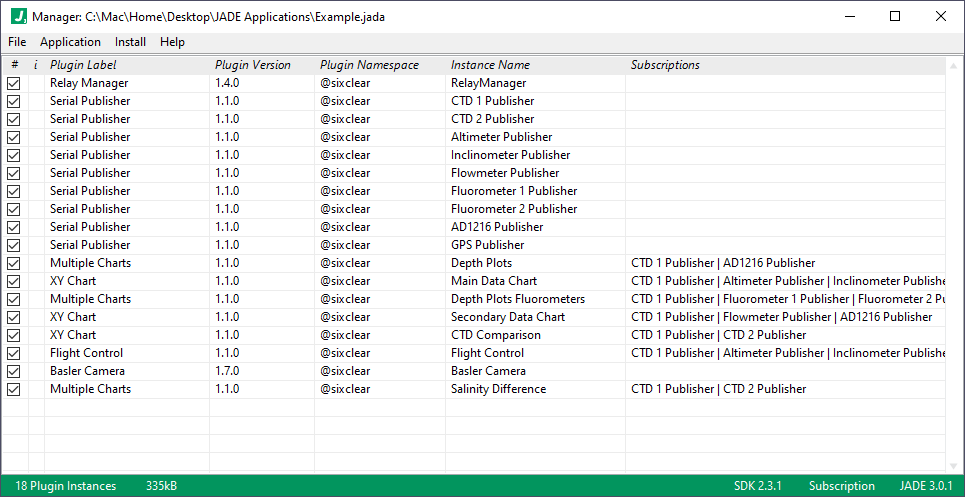The height and width of the screenshot is (497, 965).
Task: Select the GPS Publisher instance name
Action: pos(487,245)
